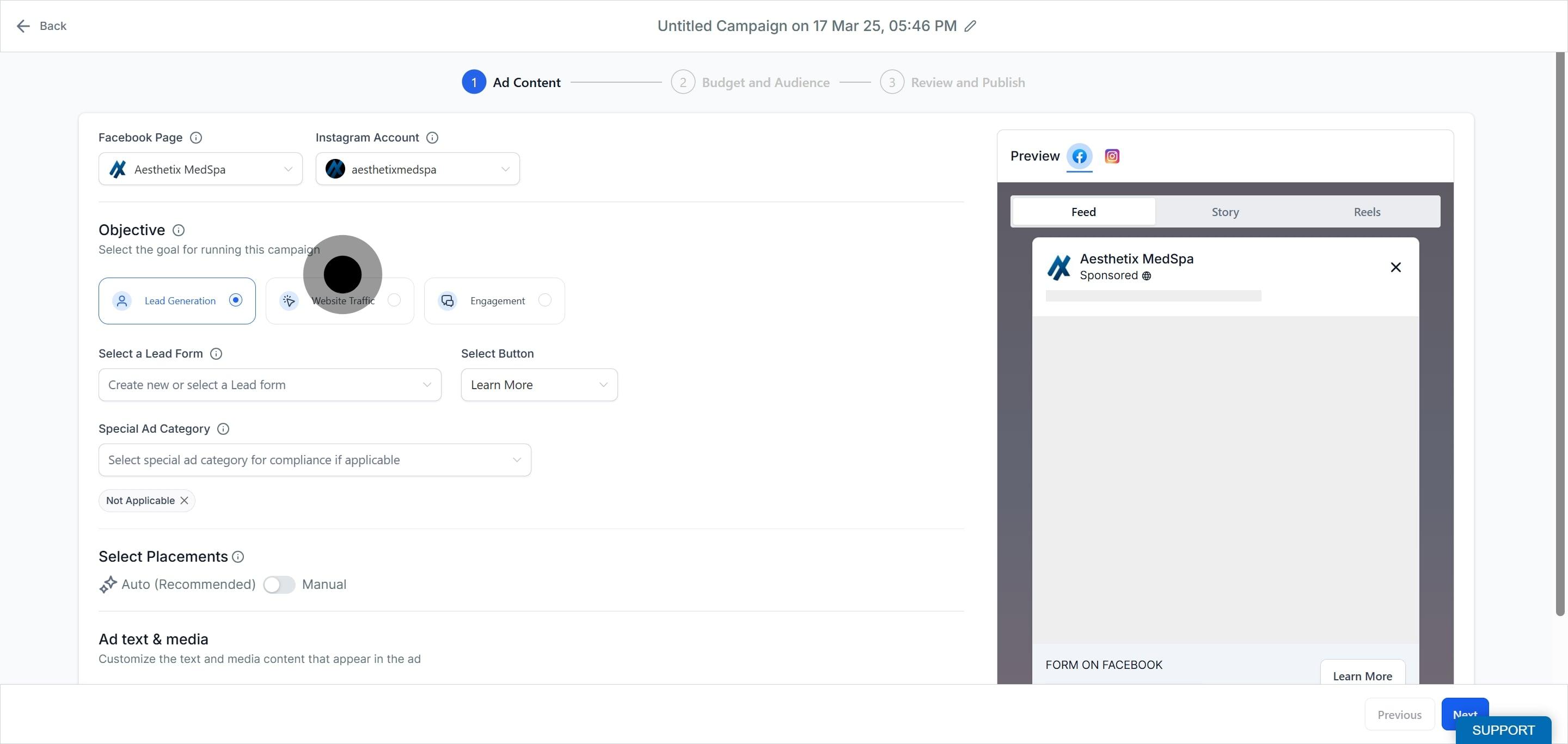This screenshot has height=744, width=1568.
Task: Open Select a Lead Form info icon
Action: click(216, 353)
